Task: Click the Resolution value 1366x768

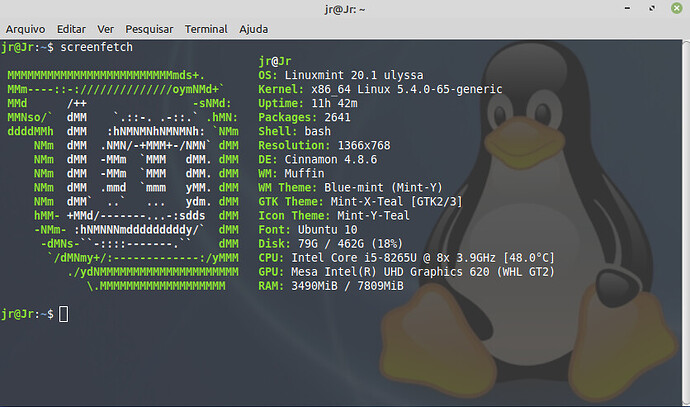Action: click(x=364, y=146)
